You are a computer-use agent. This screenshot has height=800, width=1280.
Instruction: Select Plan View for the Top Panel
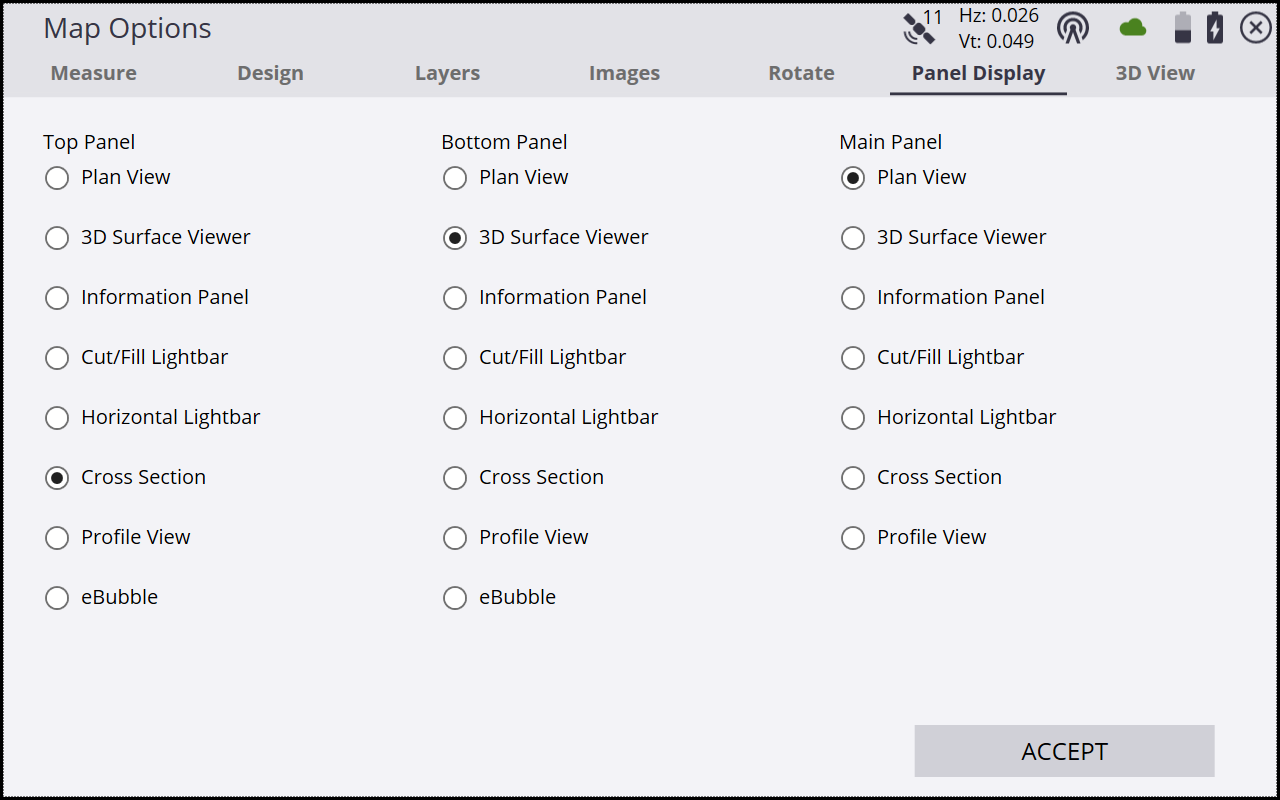(x=57, y=177)
